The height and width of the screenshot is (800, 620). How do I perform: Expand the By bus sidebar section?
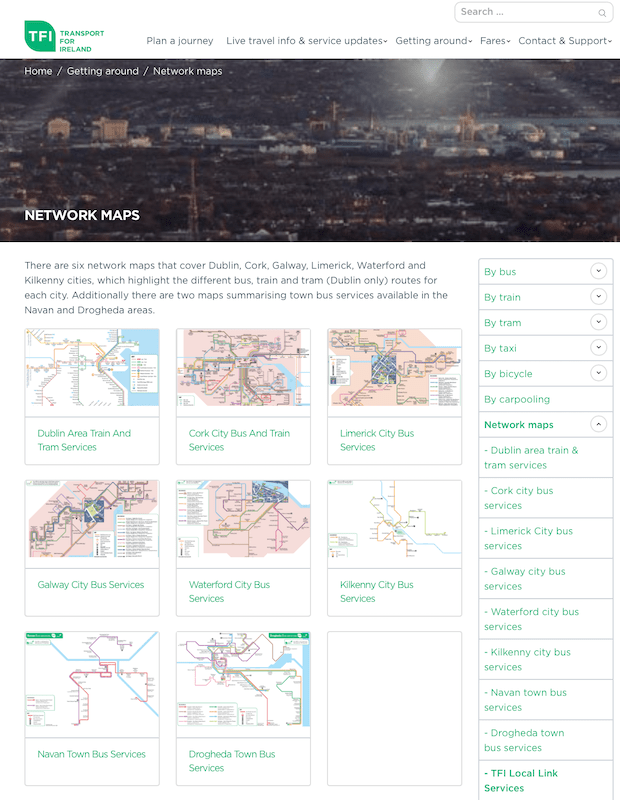tap(598, 271)
